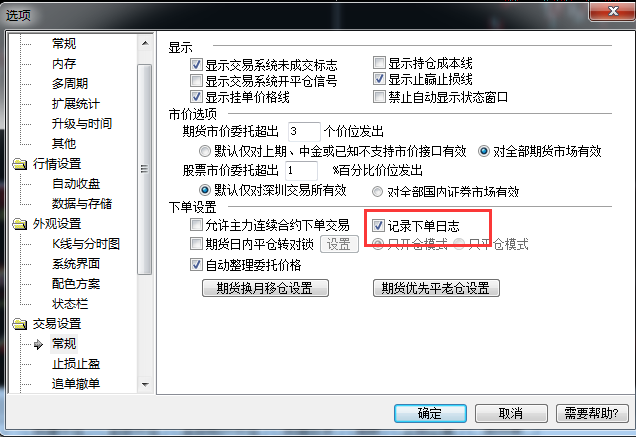Uncheck 自动整理委托价格 option
The width and height of the screenshot is (636, 437).
coord(196,265)
